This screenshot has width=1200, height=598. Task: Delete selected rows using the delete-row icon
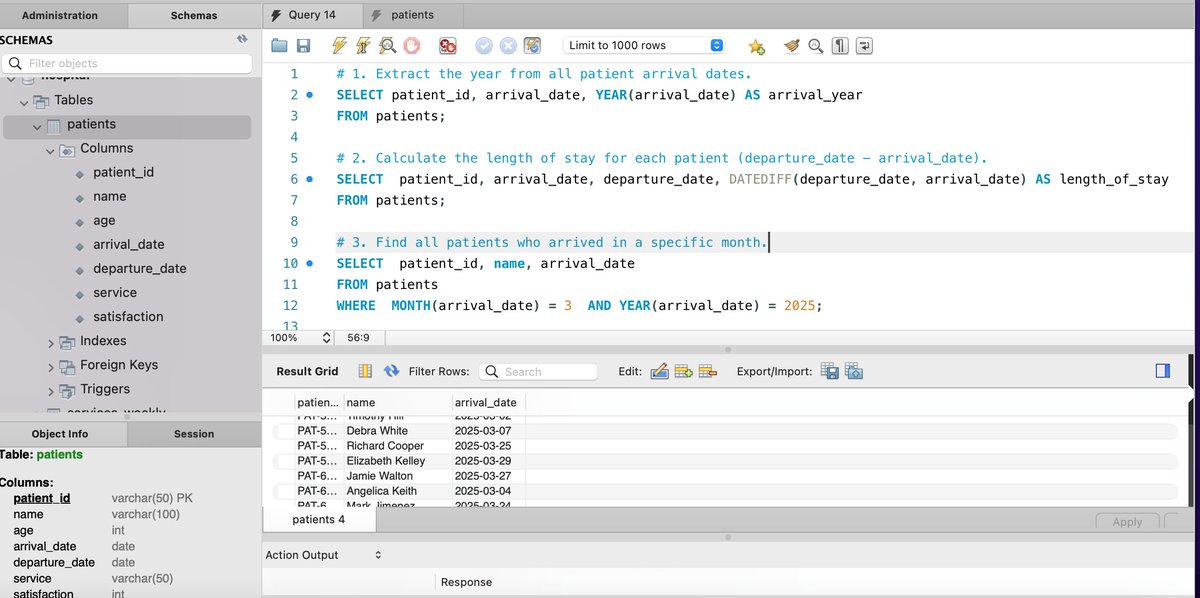708,371
